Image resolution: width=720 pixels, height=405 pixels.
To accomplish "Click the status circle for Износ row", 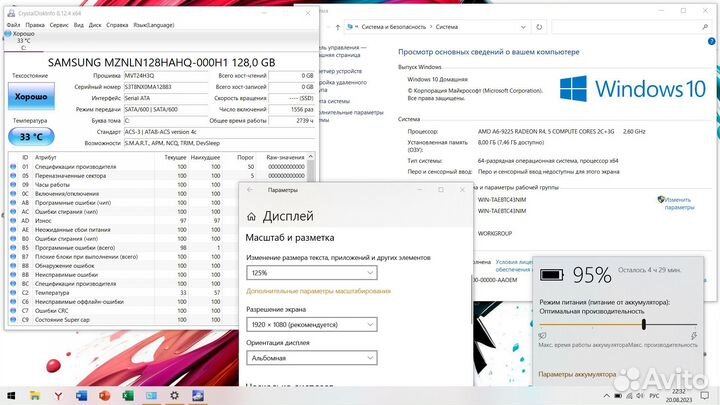I will (13, 220).
